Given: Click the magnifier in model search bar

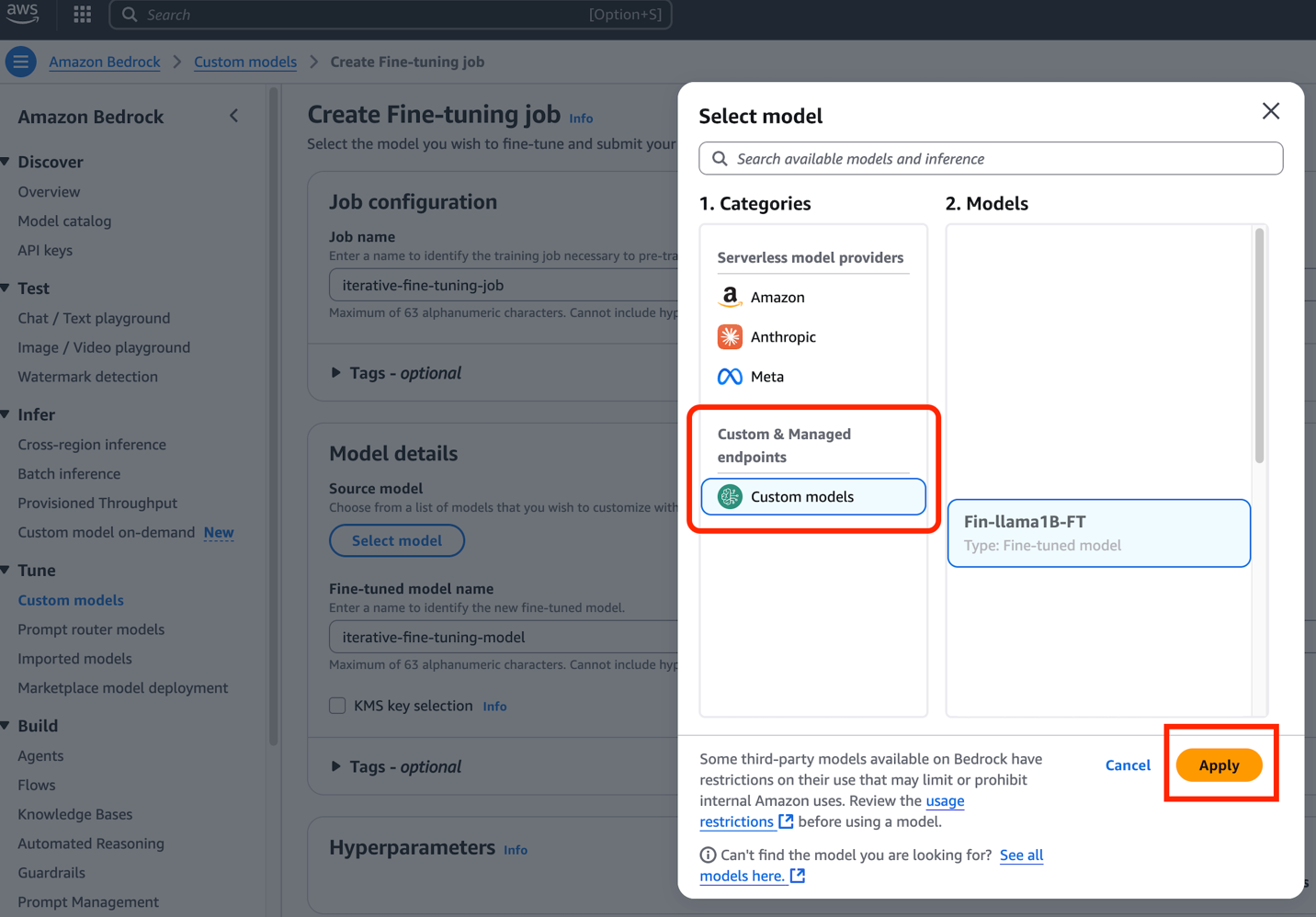Looking at the screenshot, I should pyautogui.click(x=720, y=158).
